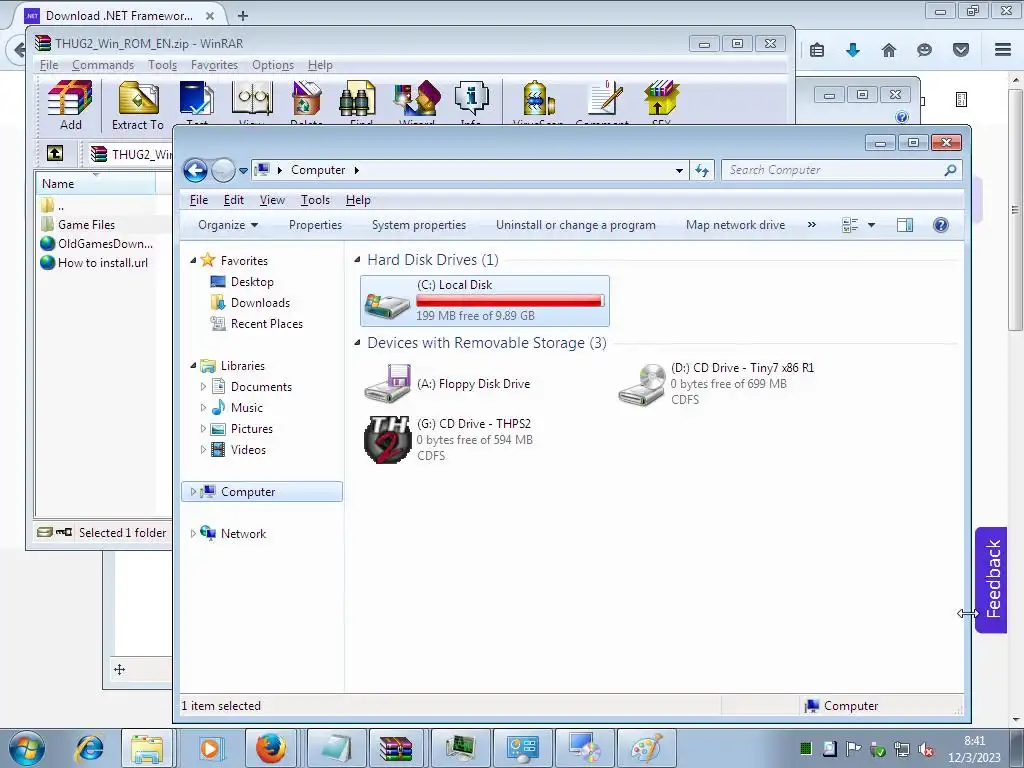
Task: Click the Change your view icon in Explorer
Action: (x=850, y=225)
